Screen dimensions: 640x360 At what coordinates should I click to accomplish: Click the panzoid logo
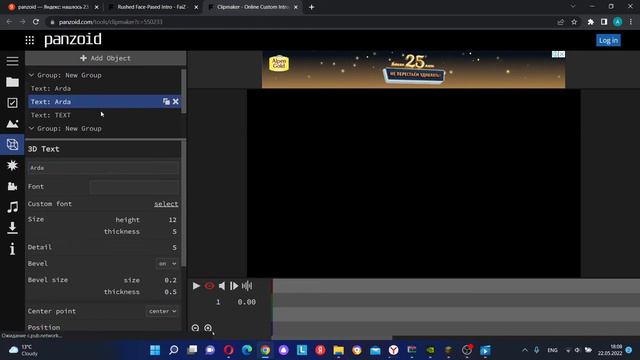(73, 40)
